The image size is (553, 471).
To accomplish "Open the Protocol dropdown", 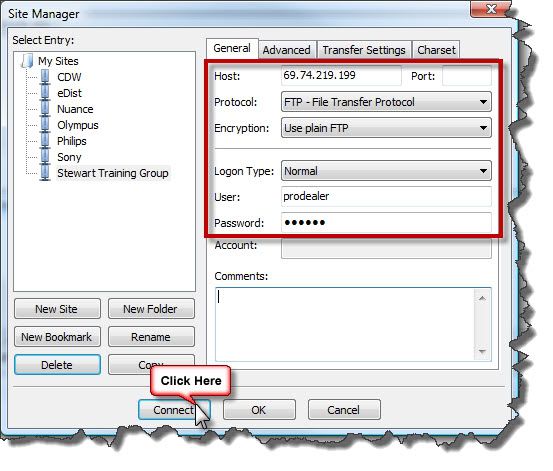I will coord(386,102).
